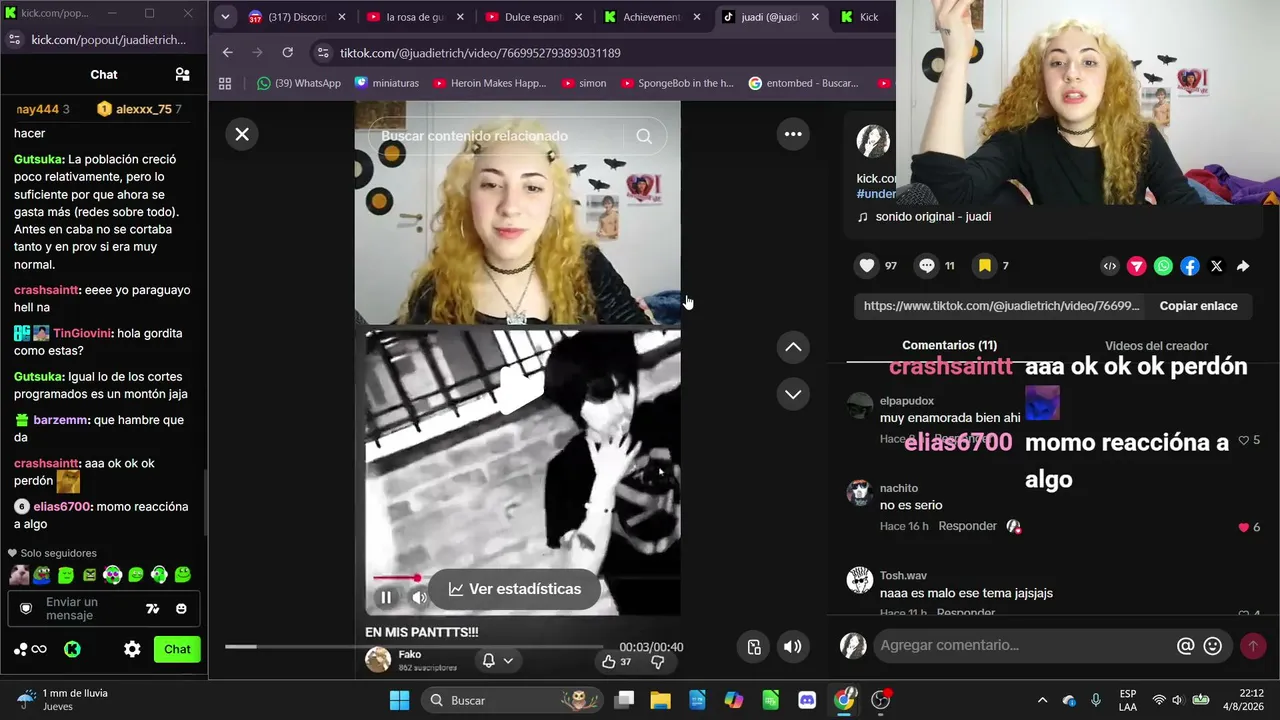Image resolution: width=1280 pixels, height=720 pixels.
Task: Share video to Facebook
Action: tap(1190, 266)
